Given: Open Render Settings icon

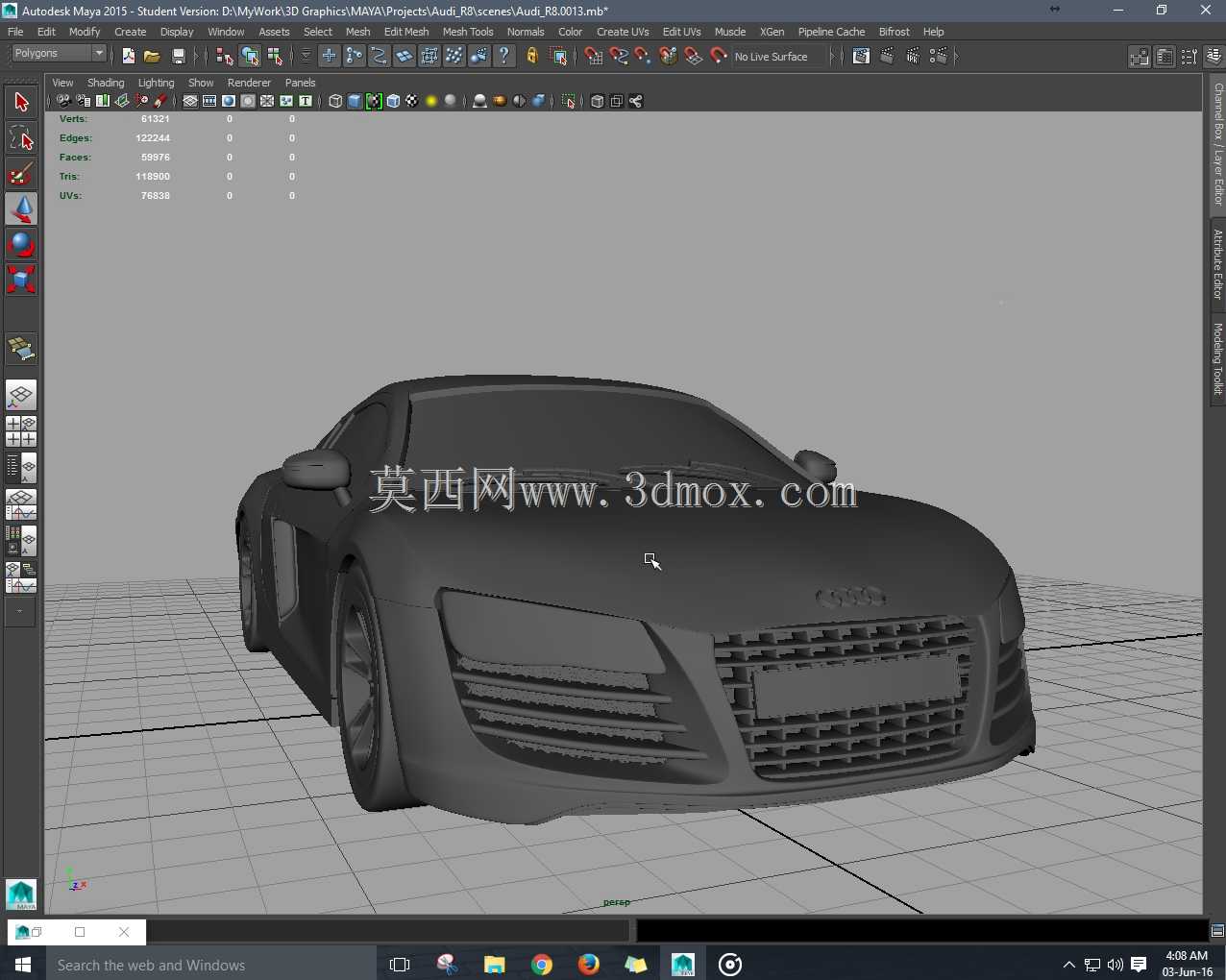Looking at the screenshot, I should pos(939,56).
